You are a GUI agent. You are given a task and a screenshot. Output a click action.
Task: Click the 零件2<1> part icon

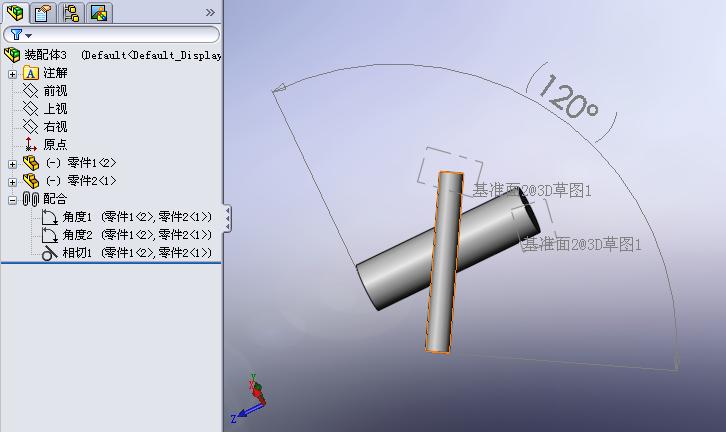point(31,181)
